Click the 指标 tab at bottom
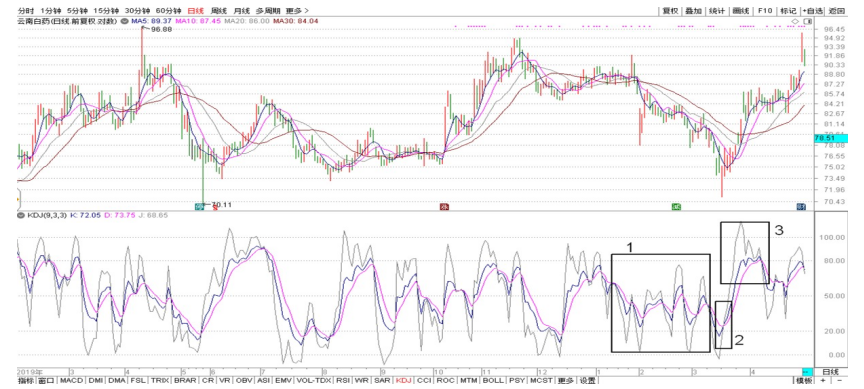 point(26,380)
